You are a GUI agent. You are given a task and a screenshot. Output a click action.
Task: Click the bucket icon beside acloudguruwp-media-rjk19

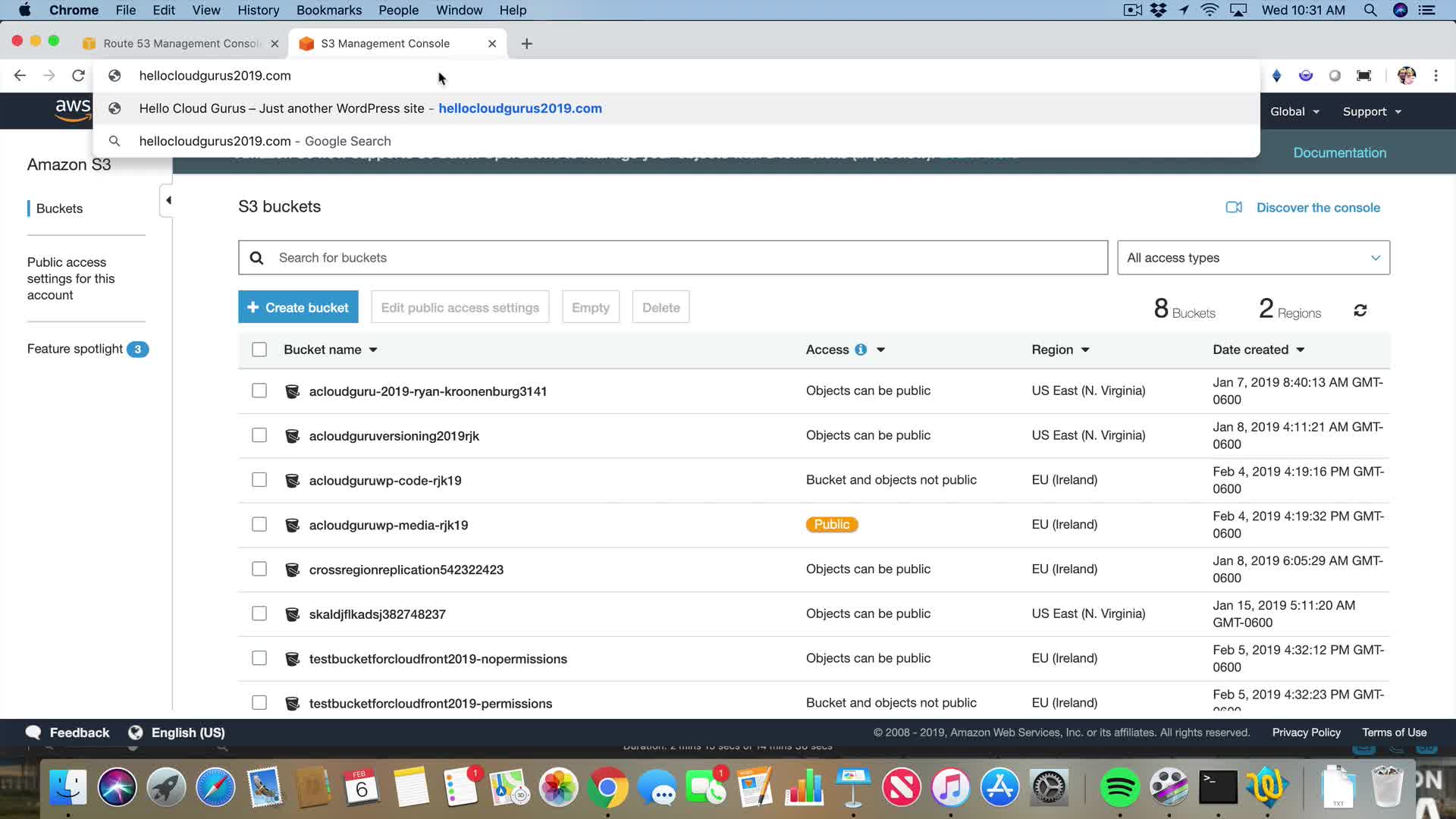(x=292, y=525)
